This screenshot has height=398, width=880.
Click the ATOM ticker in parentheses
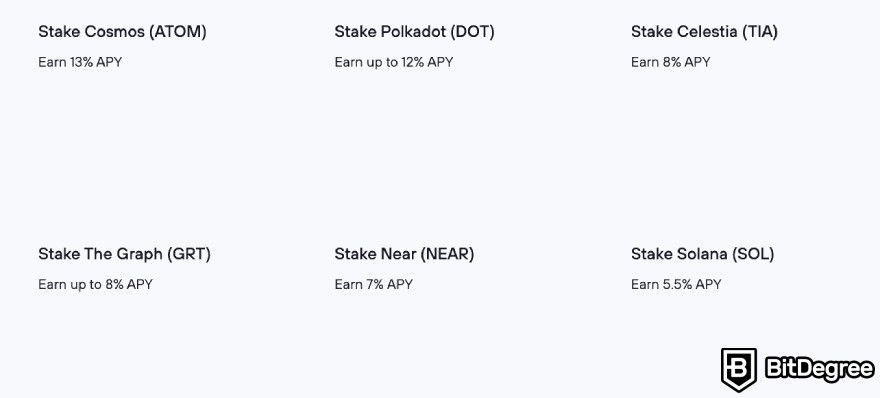[178, 32]
